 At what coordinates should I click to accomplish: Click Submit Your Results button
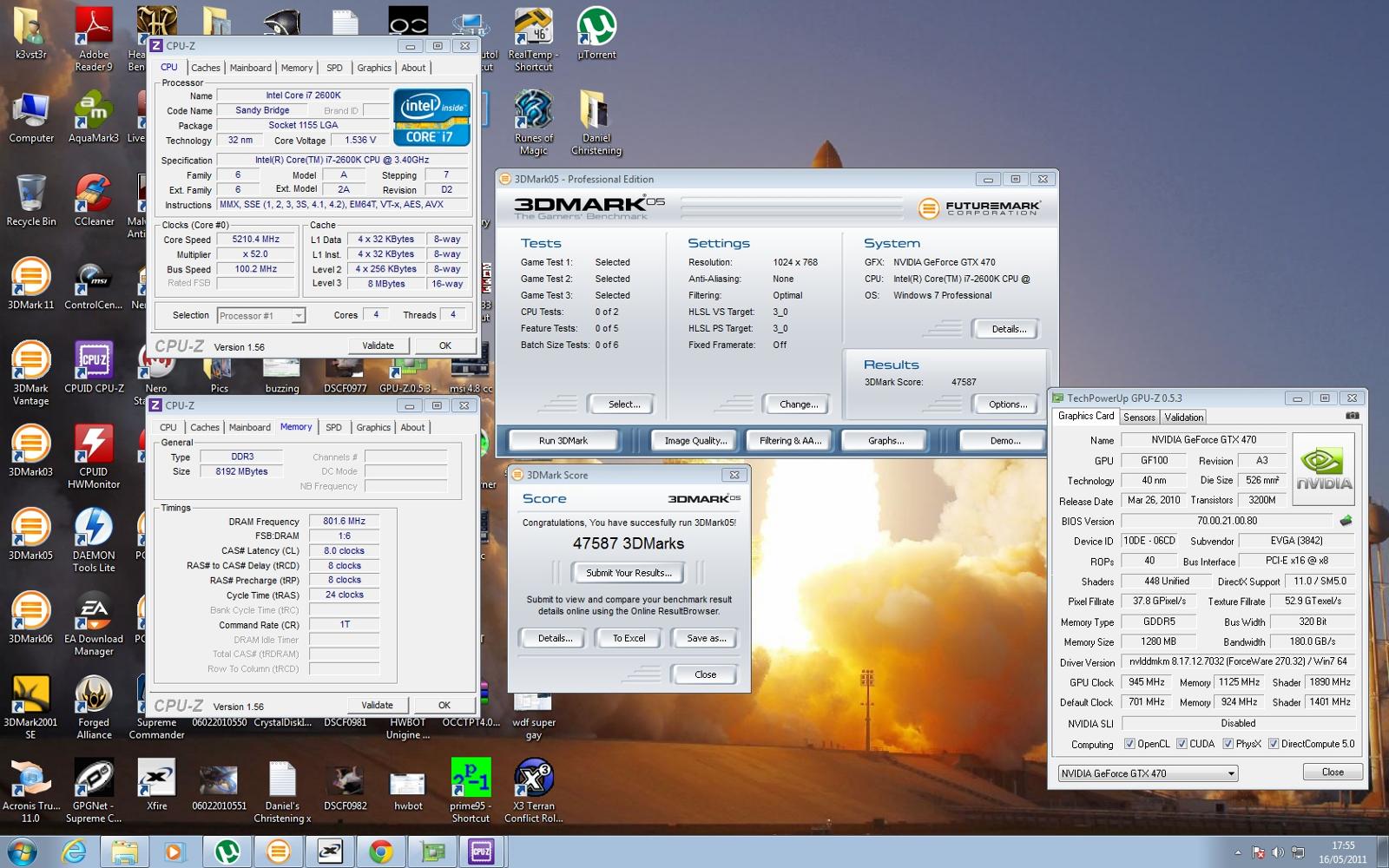(629, 573)
